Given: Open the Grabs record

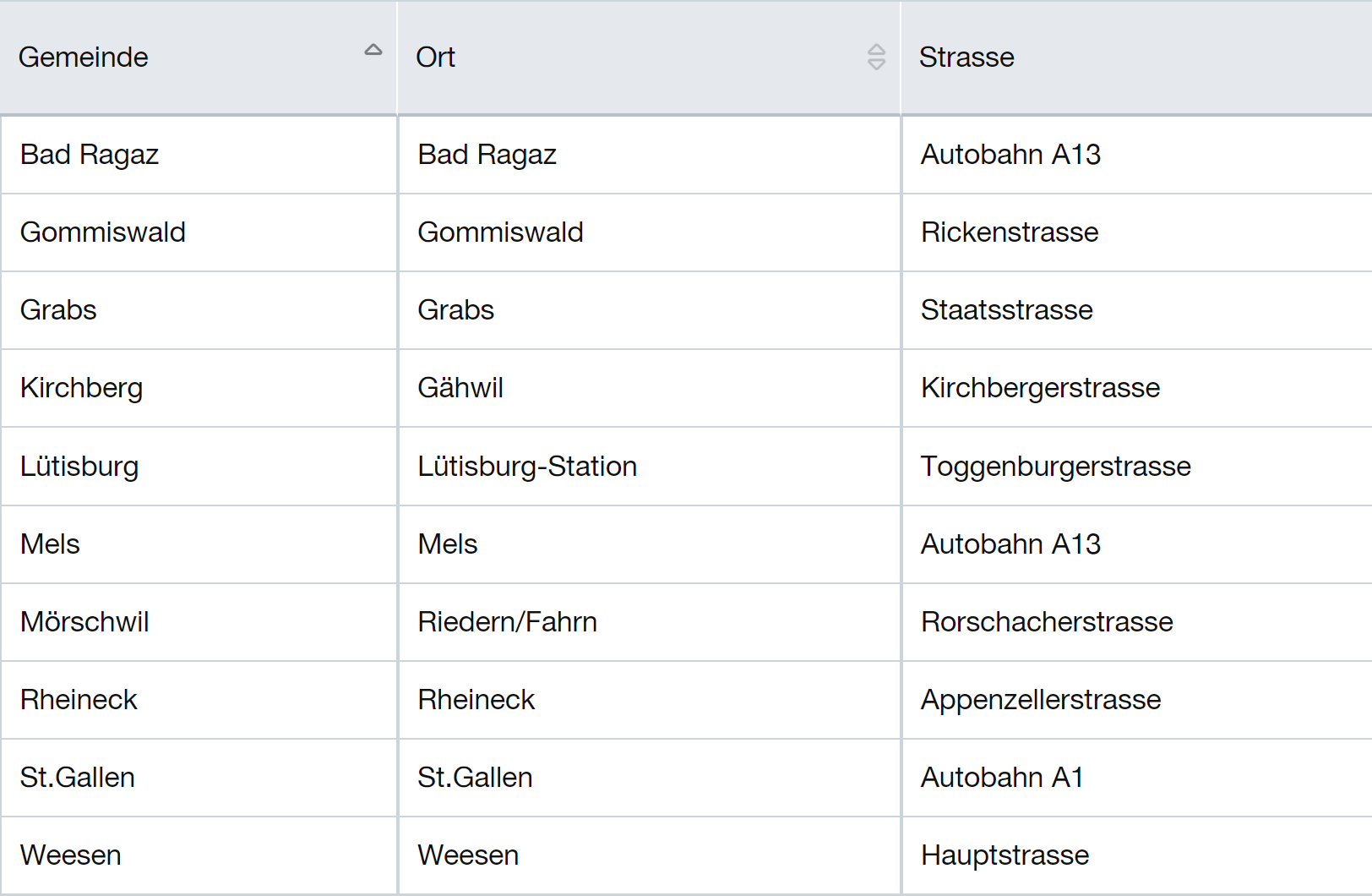Looking at the screenshot, I should click(x=57, y=310).
